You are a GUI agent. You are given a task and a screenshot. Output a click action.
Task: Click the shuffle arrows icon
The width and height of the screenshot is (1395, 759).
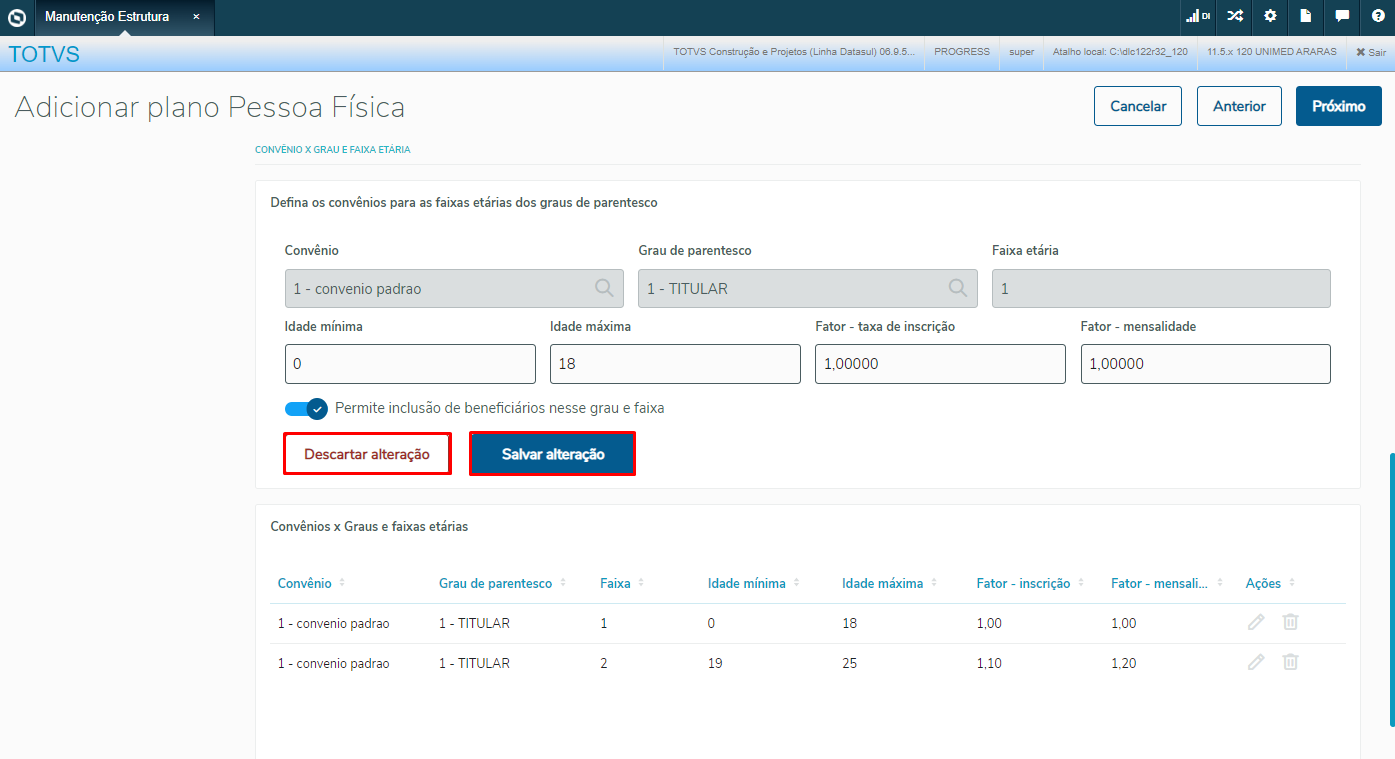coord(1235,16)
